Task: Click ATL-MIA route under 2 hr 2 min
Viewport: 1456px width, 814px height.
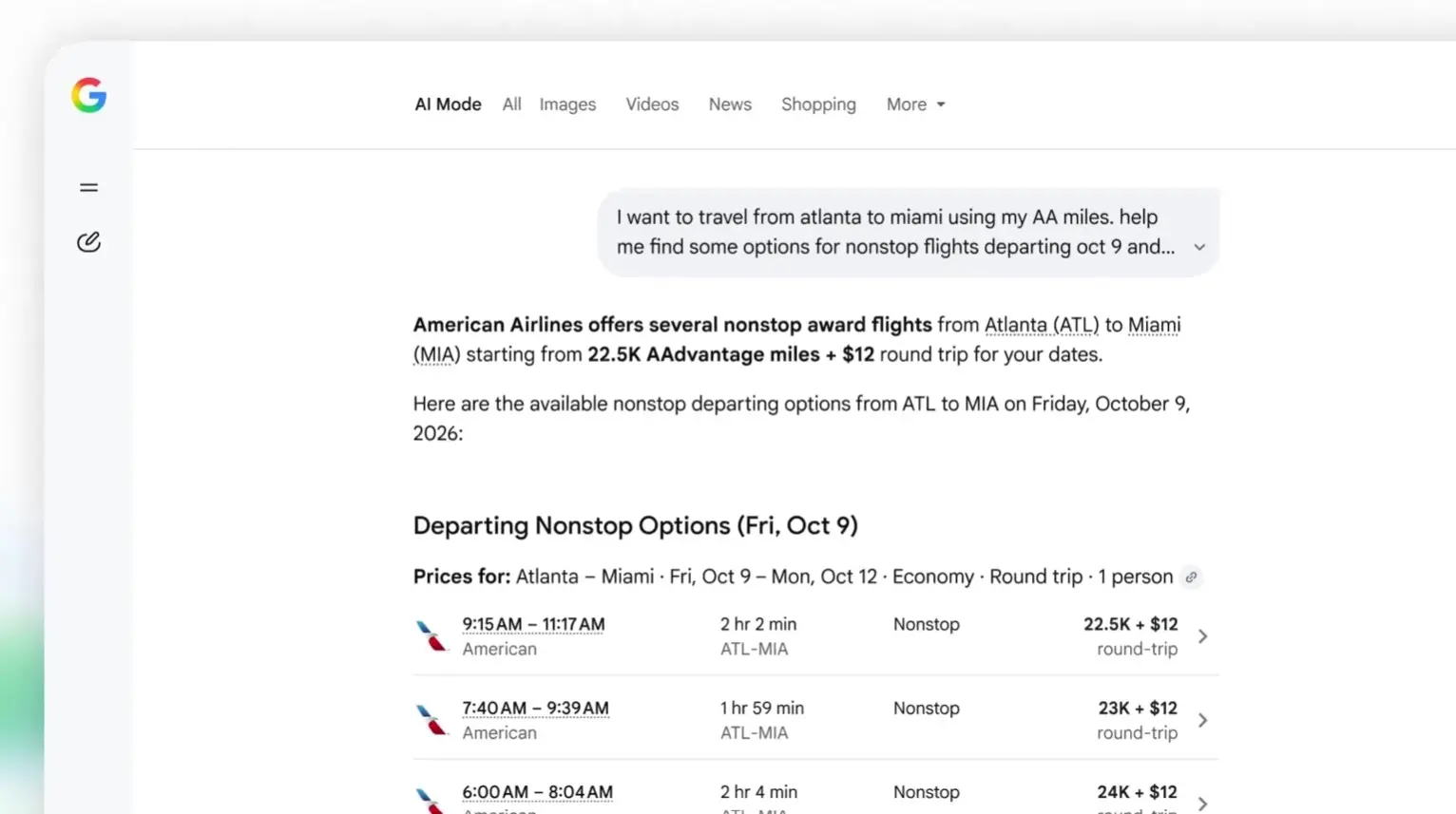Action: (x=754, y=649)
